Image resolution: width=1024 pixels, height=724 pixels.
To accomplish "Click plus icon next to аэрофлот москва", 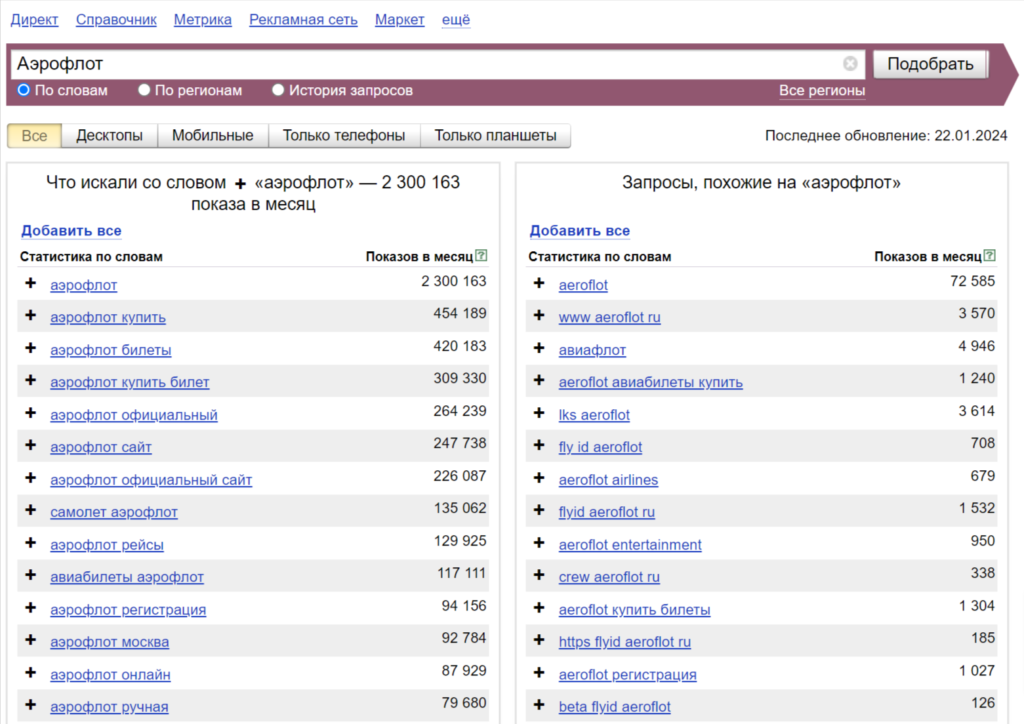I will tap(31, 640).
